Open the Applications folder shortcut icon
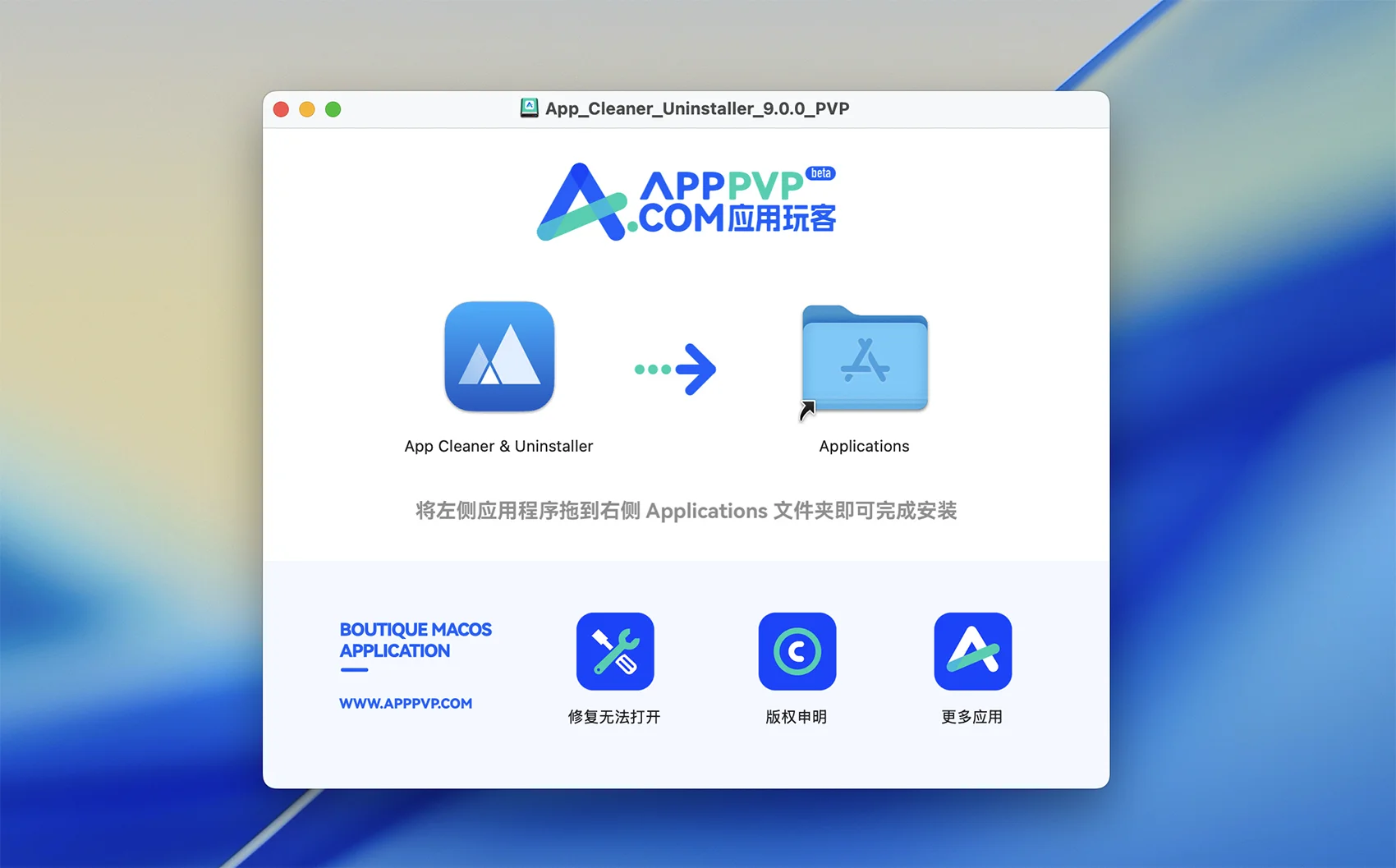Screen dimensions: 1396x868 point(865,359)
